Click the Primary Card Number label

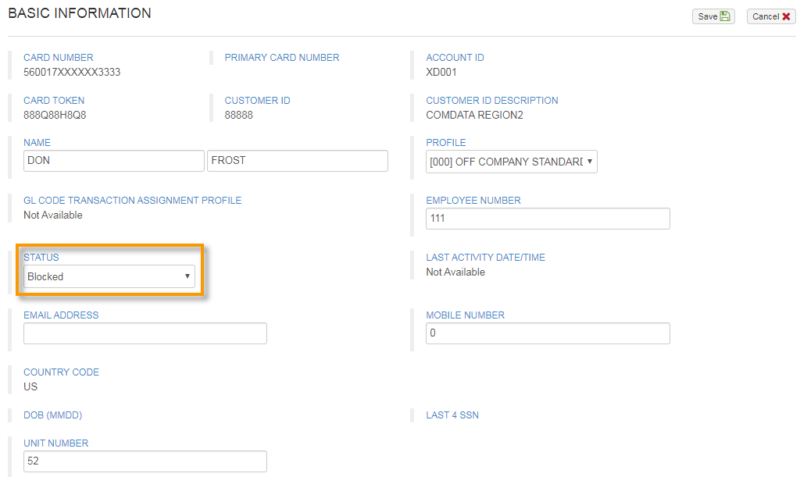281,58
